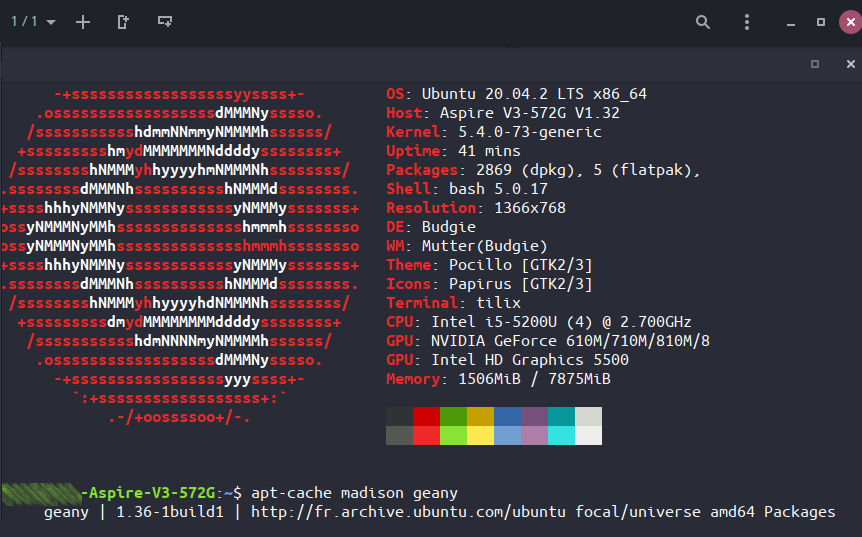This screenshot has width=862, height=537.
Task: Maximize the Tilix window
Action: point(821,22)
